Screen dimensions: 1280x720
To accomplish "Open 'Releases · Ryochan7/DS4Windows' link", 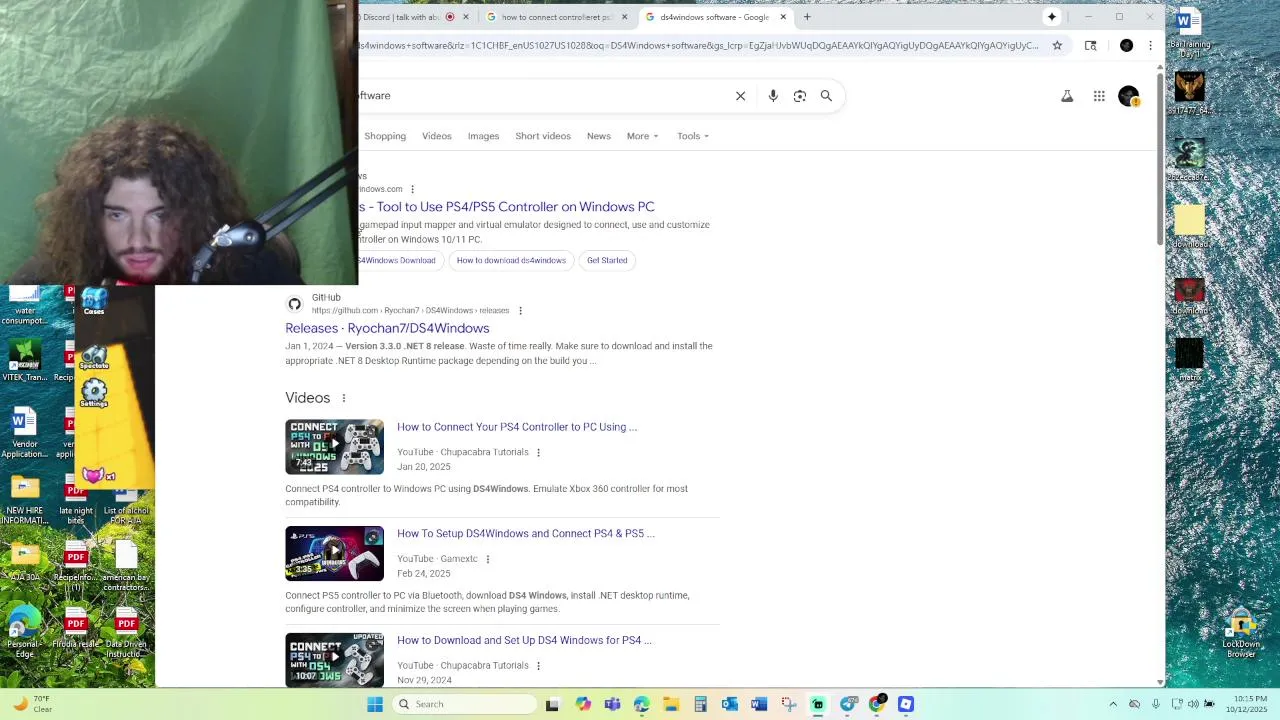I will coord(387,328).
